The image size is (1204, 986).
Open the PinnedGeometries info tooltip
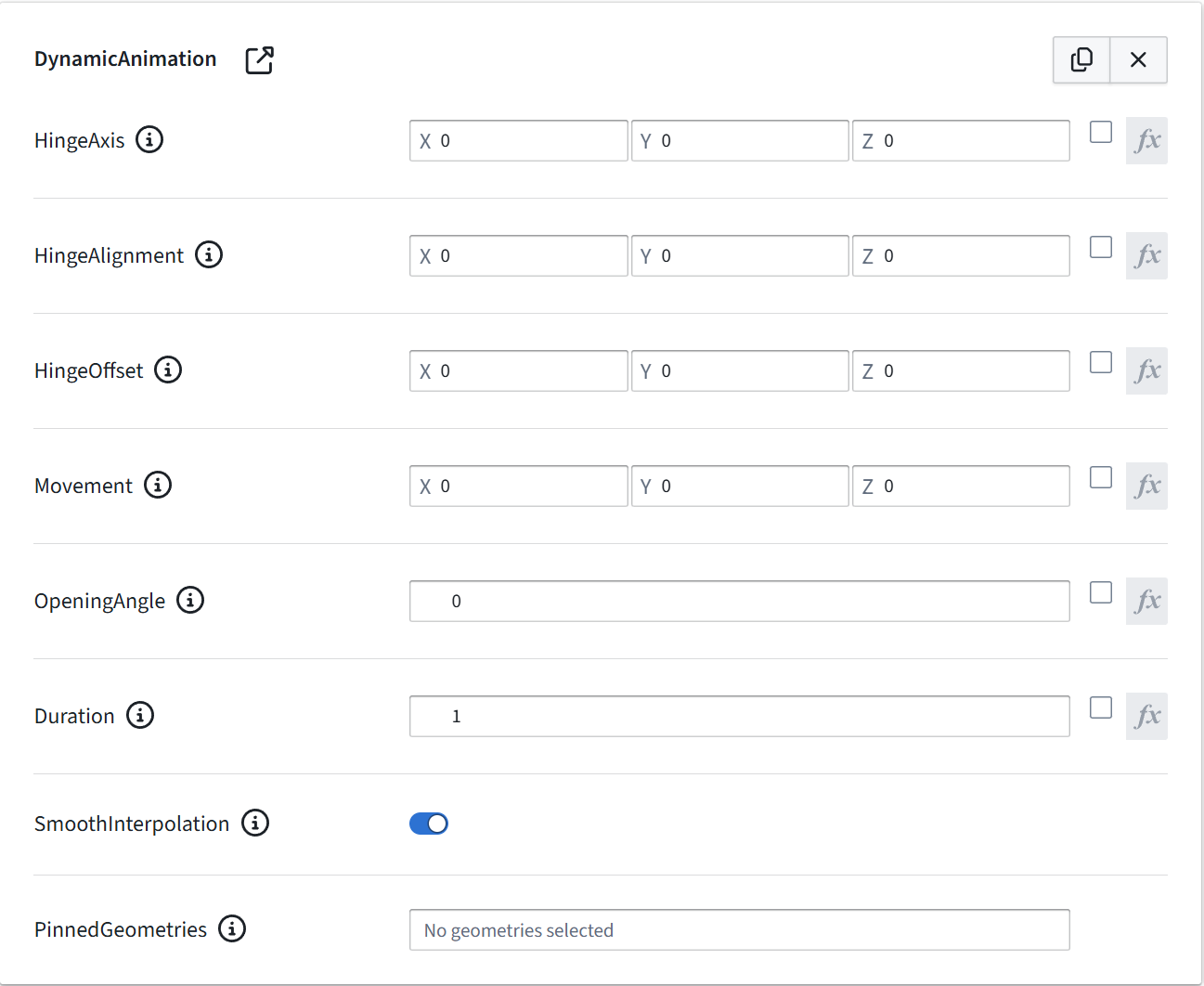click(x=232, y=928)
